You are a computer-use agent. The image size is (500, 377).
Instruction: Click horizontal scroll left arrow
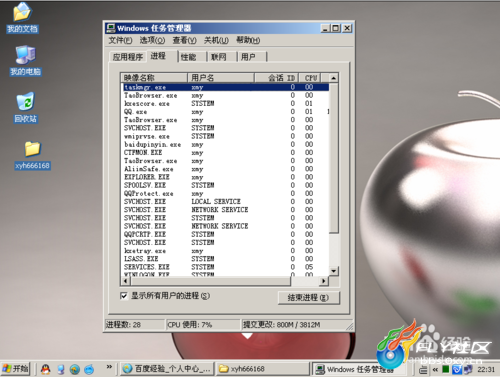(126, 281)
